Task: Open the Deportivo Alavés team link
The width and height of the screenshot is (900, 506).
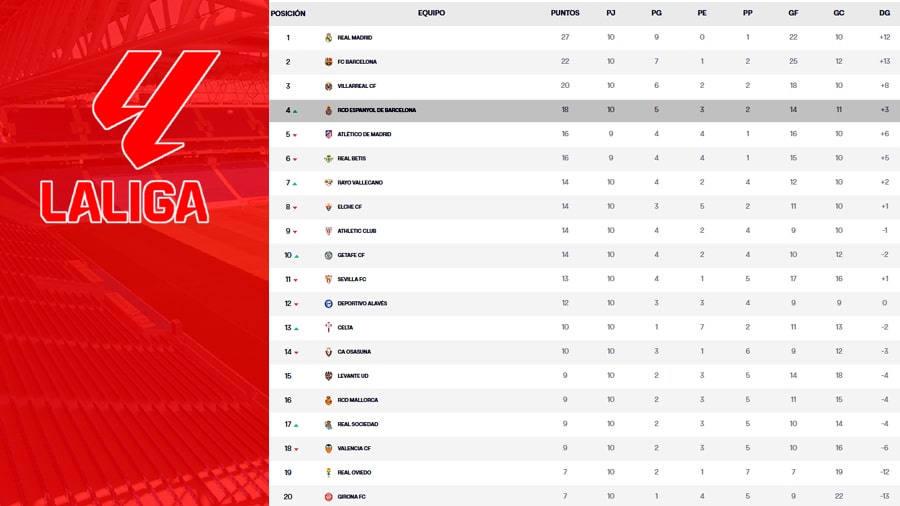Action: (362, 303)
